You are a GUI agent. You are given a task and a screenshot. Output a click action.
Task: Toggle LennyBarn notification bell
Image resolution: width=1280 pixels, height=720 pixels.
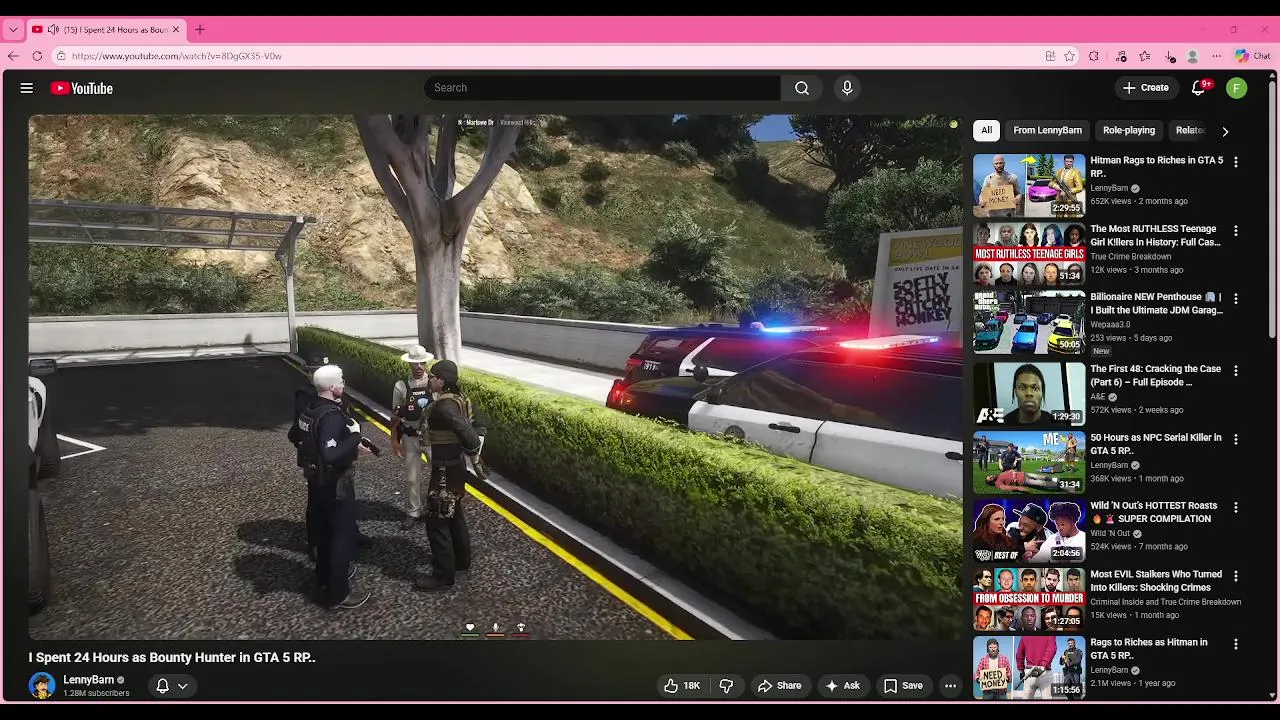[162, 686]
